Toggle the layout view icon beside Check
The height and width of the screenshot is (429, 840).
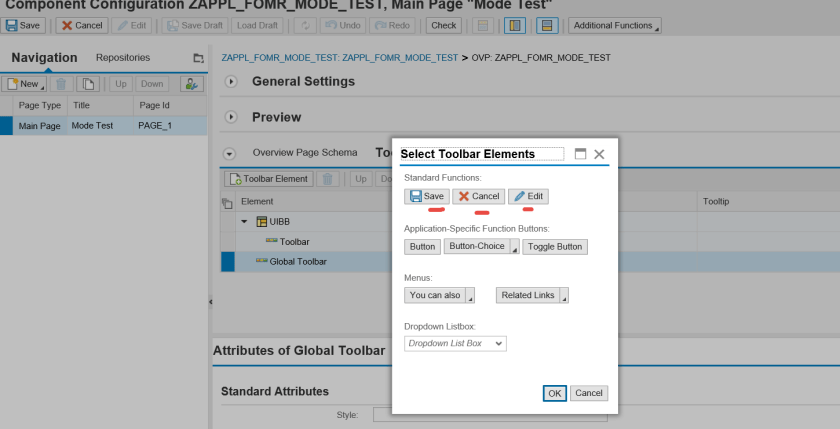481,25
